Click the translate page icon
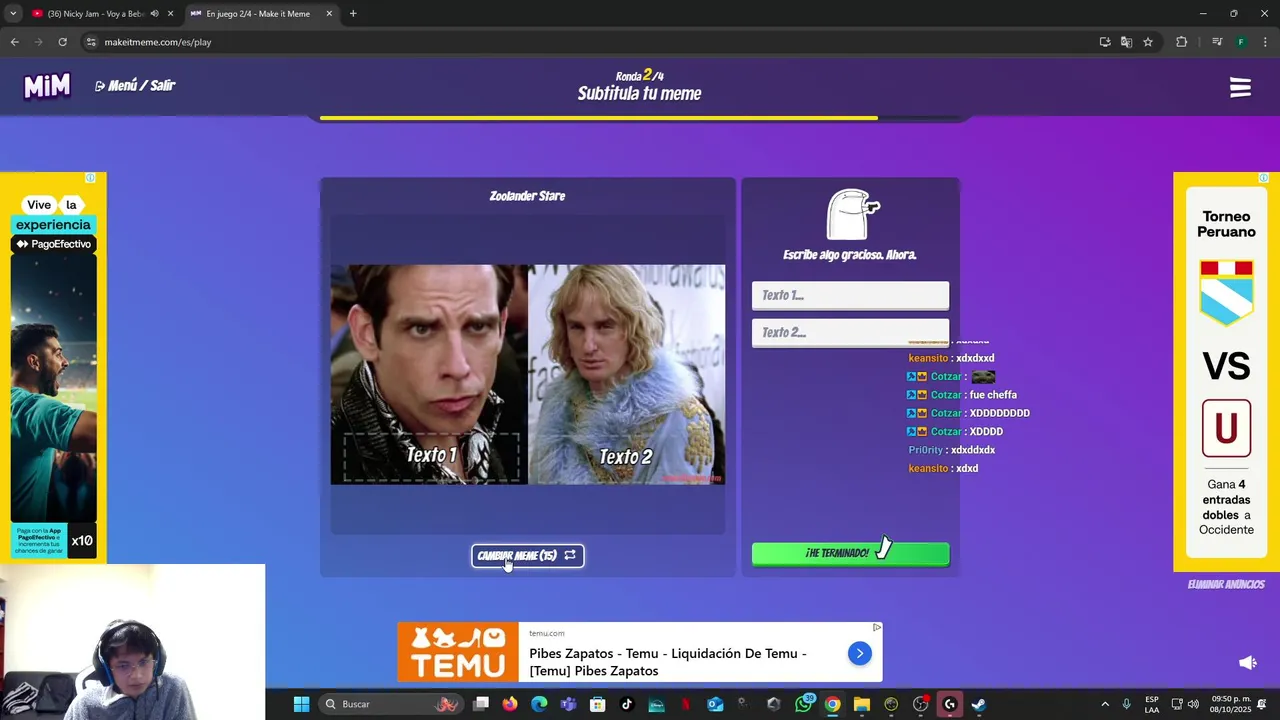The image size is (1280, 720). tap(1126, 42)
